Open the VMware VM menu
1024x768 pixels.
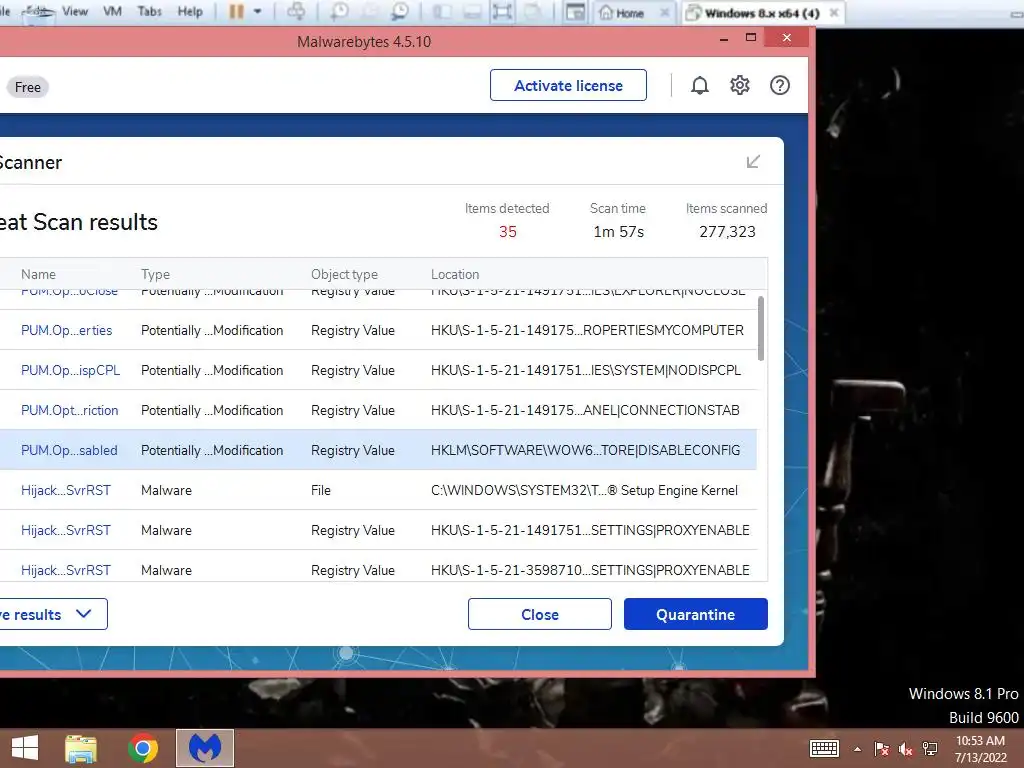(x=112, y=11)
